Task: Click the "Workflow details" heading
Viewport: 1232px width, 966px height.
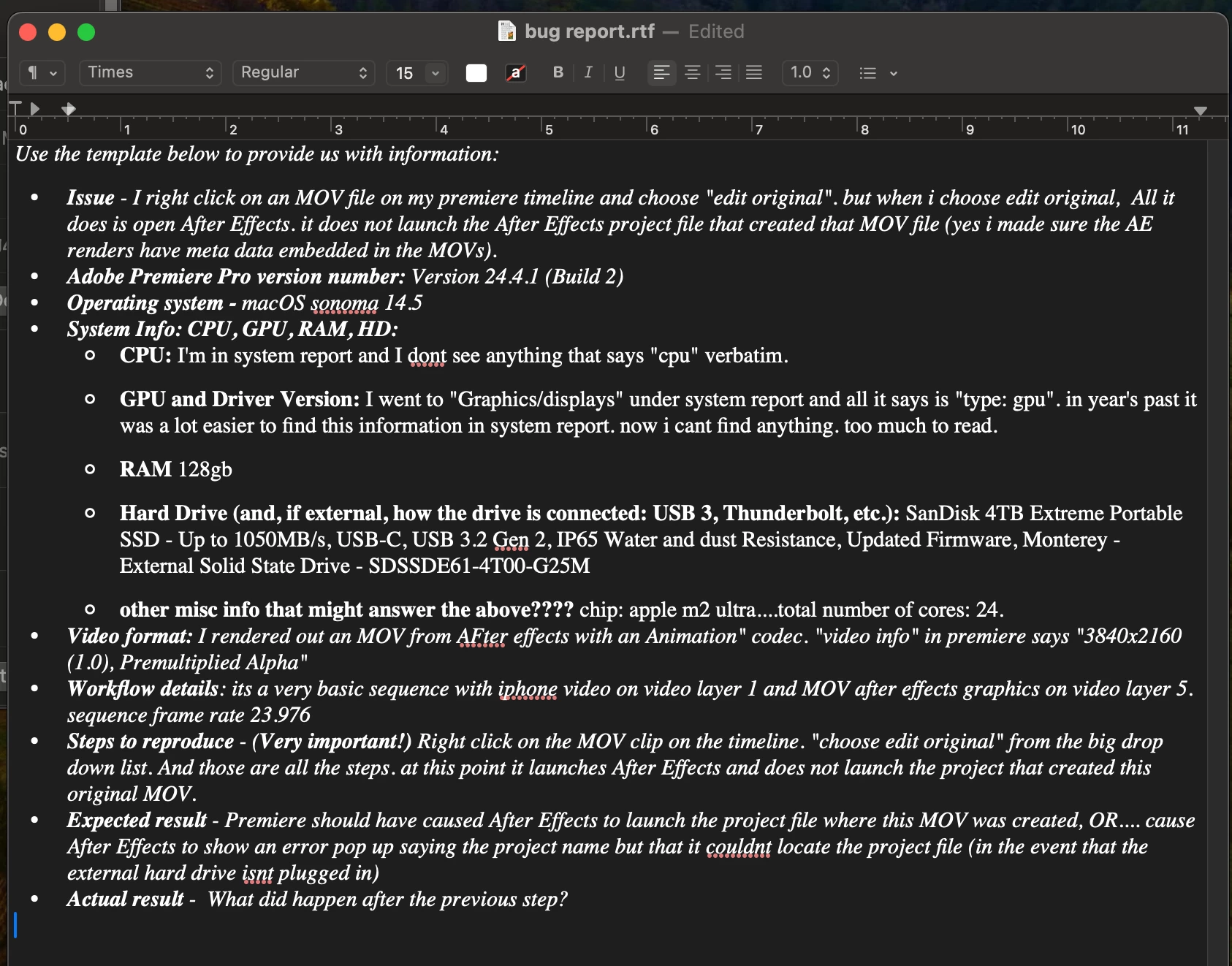Action: click(142, 688)
